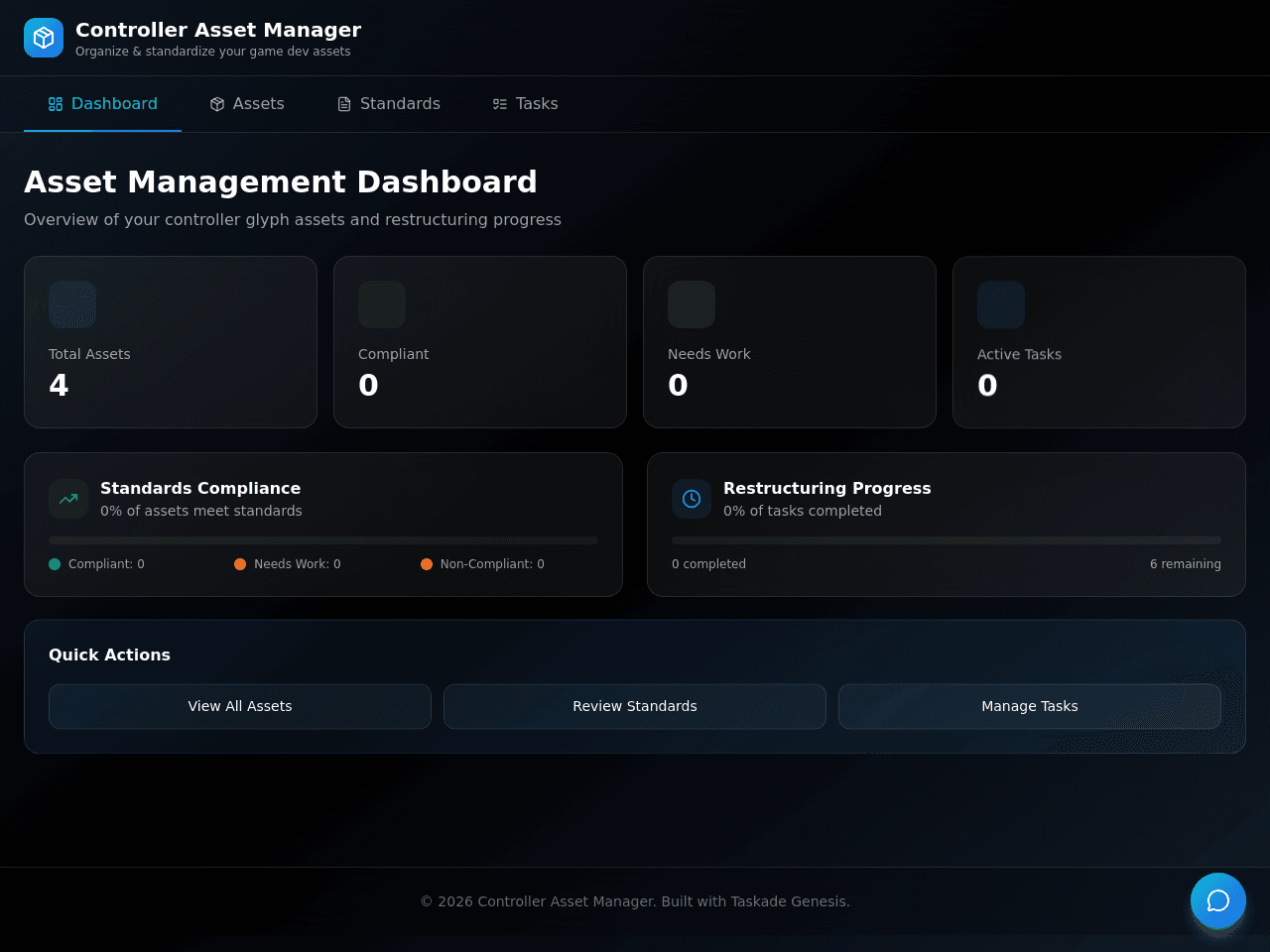
Task: Open the chat bubble button
Action: point(1218,900)
